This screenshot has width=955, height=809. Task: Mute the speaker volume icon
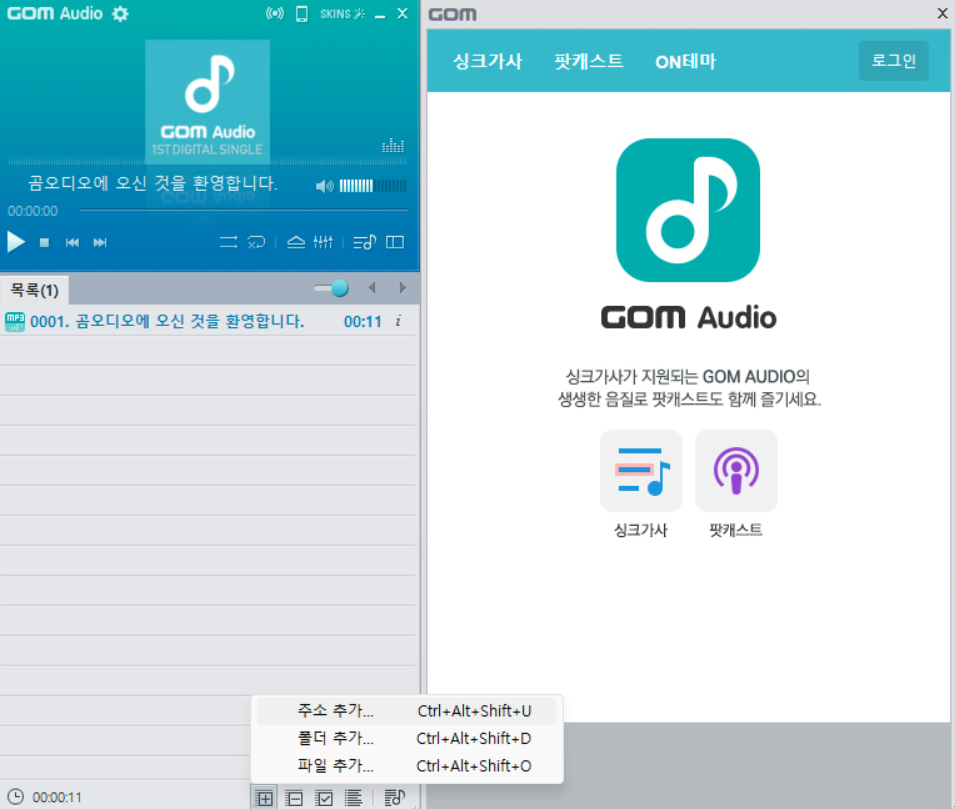click(325, 186)
